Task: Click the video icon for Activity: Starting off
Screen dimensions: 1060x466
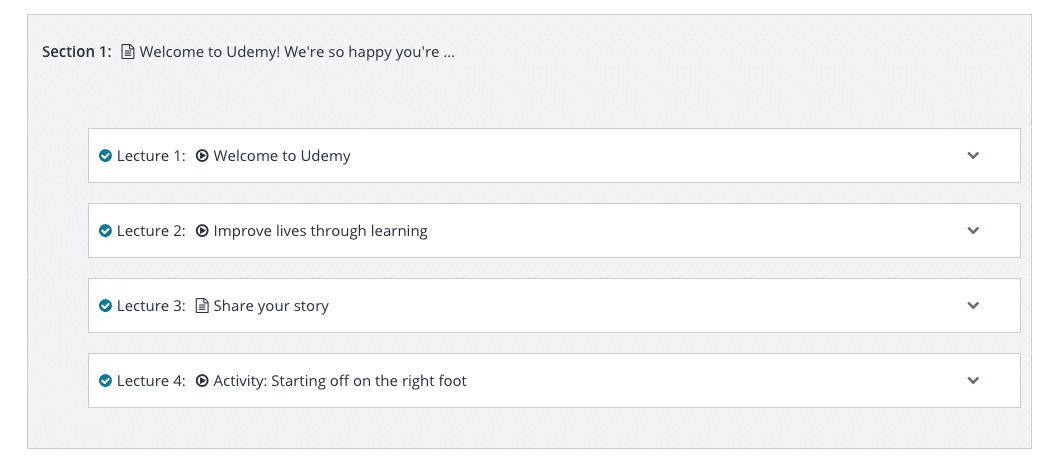Action: click(x=201, y=381)
